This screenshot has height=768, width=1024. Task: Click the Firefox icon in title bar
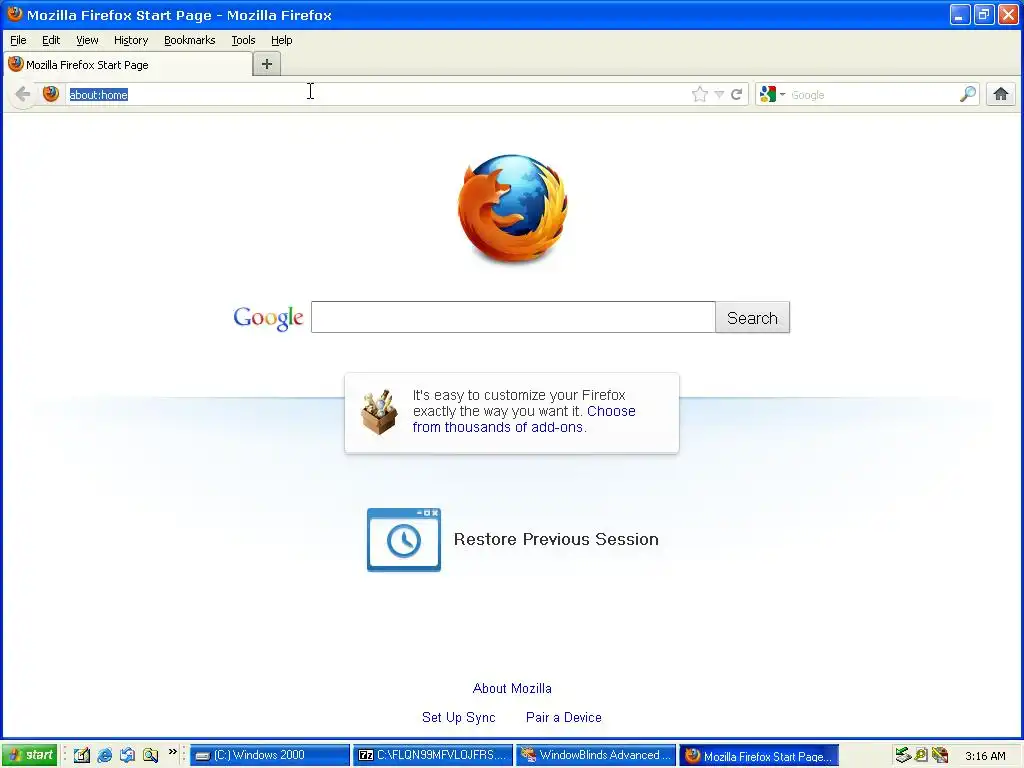click(x=14, y=14)
